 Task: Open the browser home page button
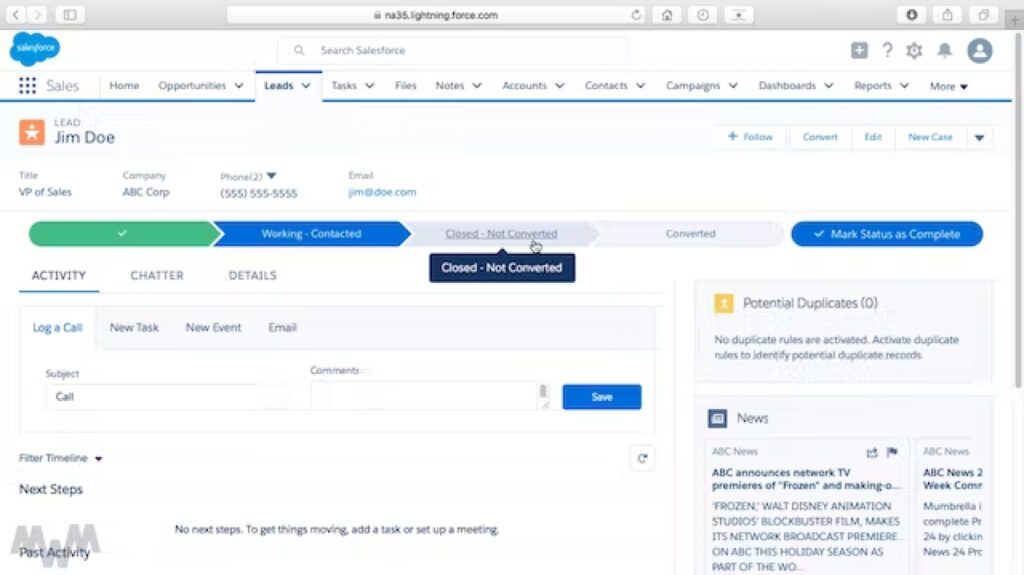coord(667,15)
